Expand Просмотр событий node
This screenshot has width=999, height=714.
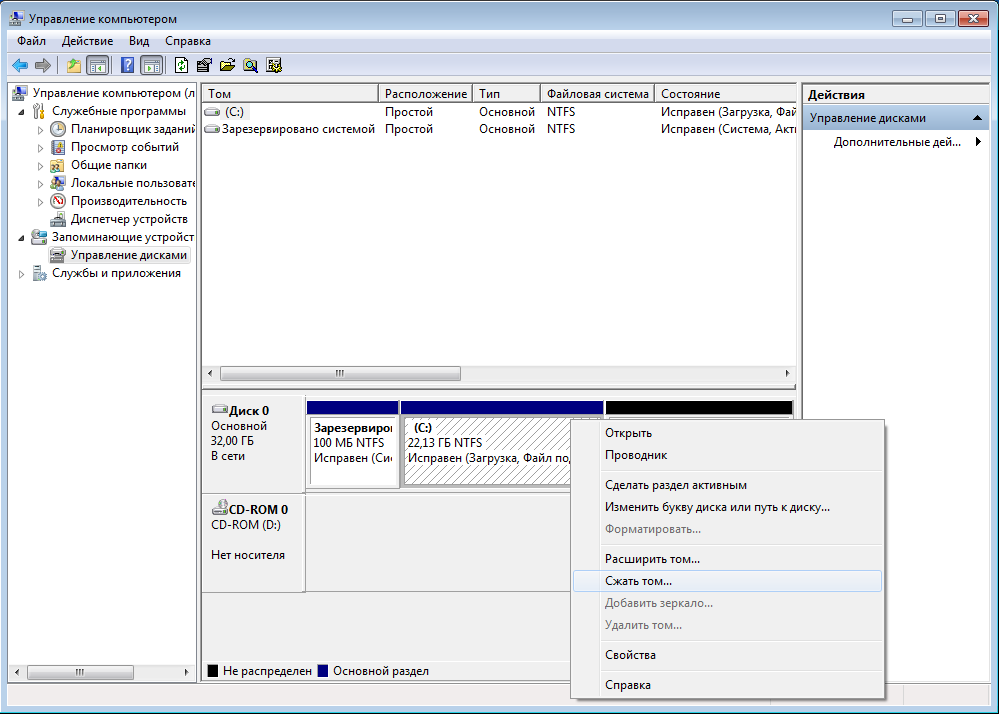coord(40,148)
